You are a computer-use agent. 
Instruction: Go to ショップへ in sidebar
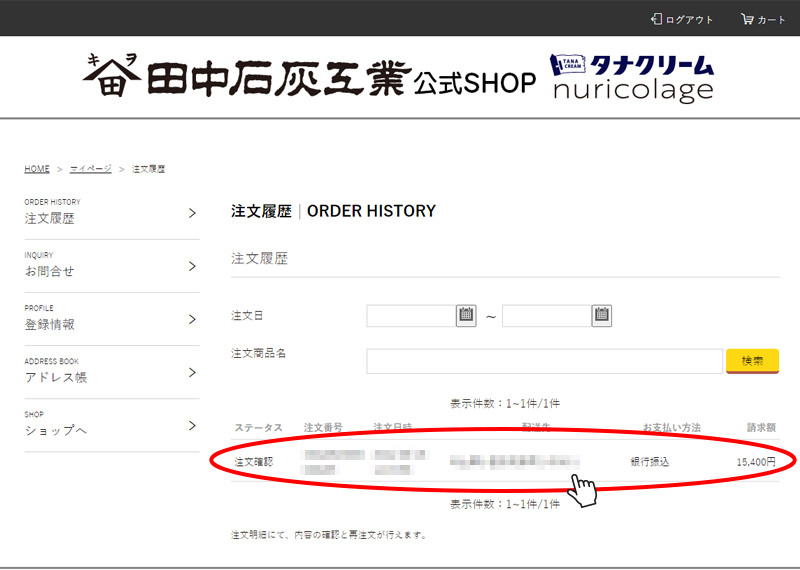(x=56, y=430)
